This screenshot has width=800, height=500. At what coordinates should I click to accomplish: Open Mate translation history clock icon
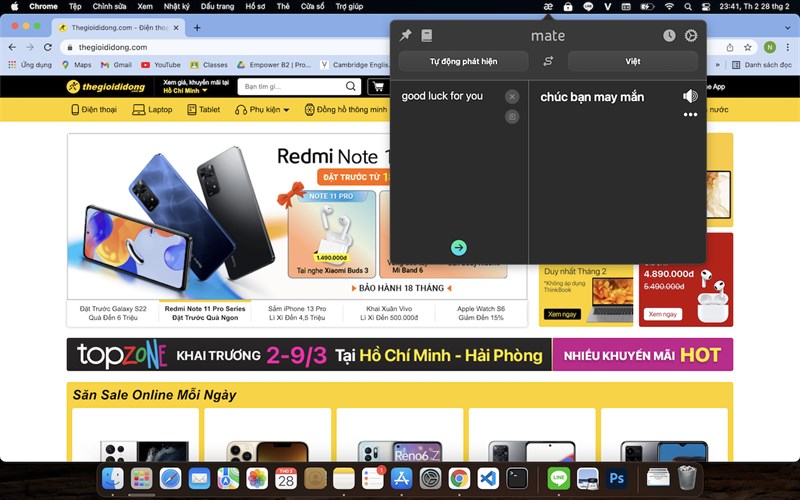click(669, 35)
